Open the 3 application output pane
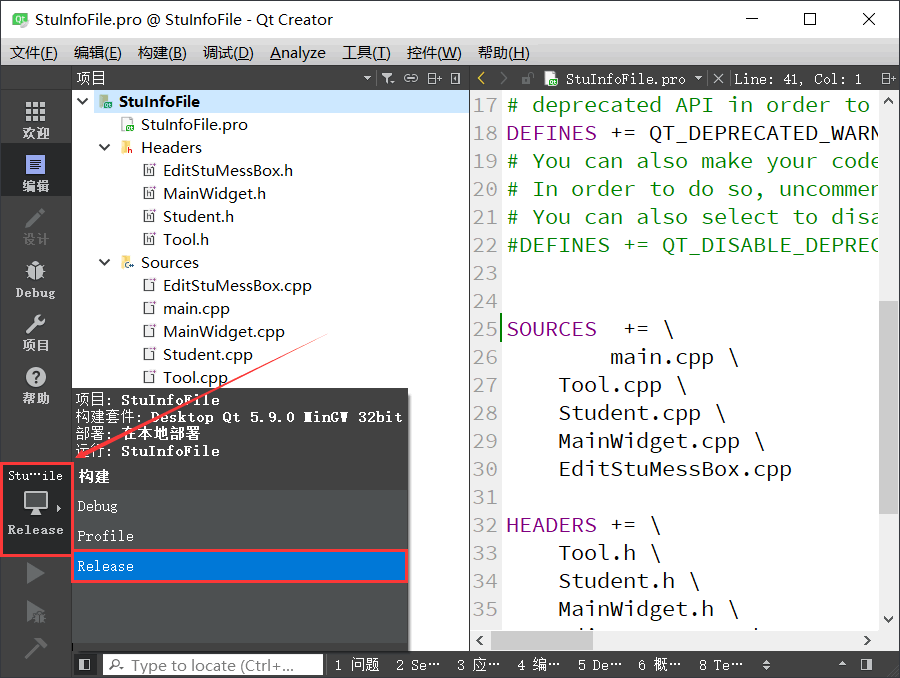The width and height of the screenshot is (900, 678). click(x=478, y=665)
